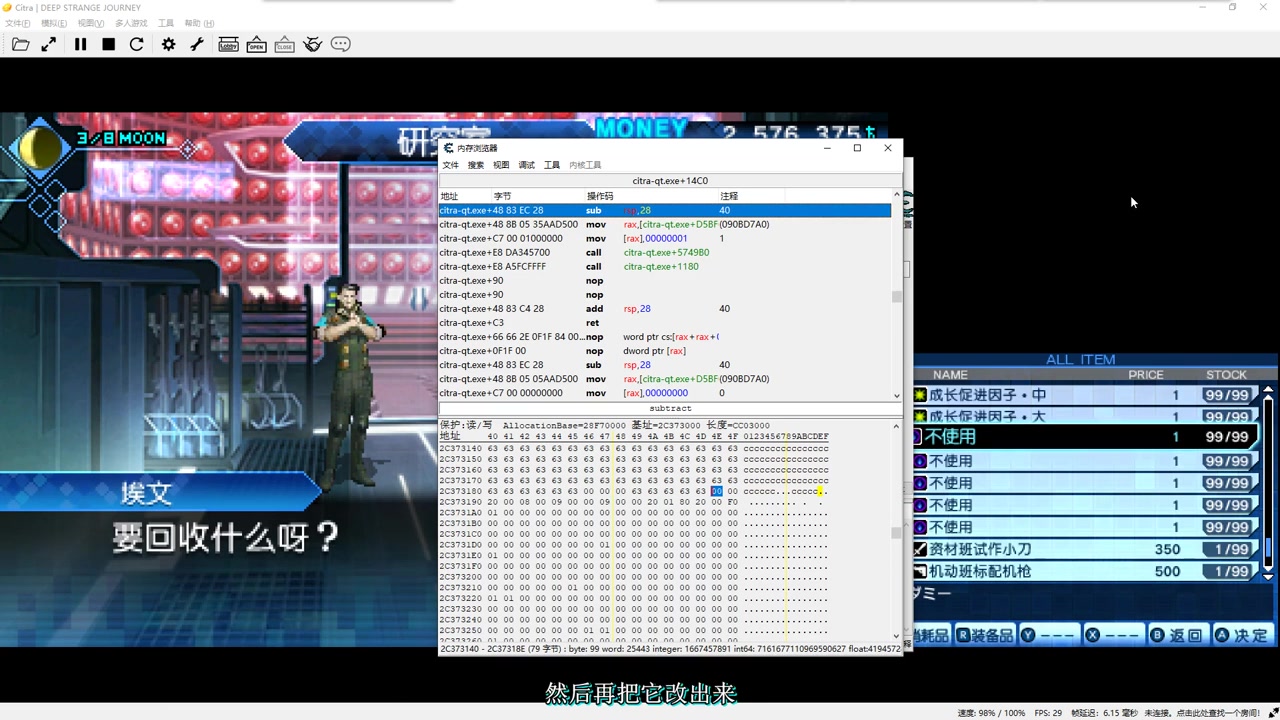Select the call citra-qt.exe+1180 row

pyautogui.click(x=665, y=266)
